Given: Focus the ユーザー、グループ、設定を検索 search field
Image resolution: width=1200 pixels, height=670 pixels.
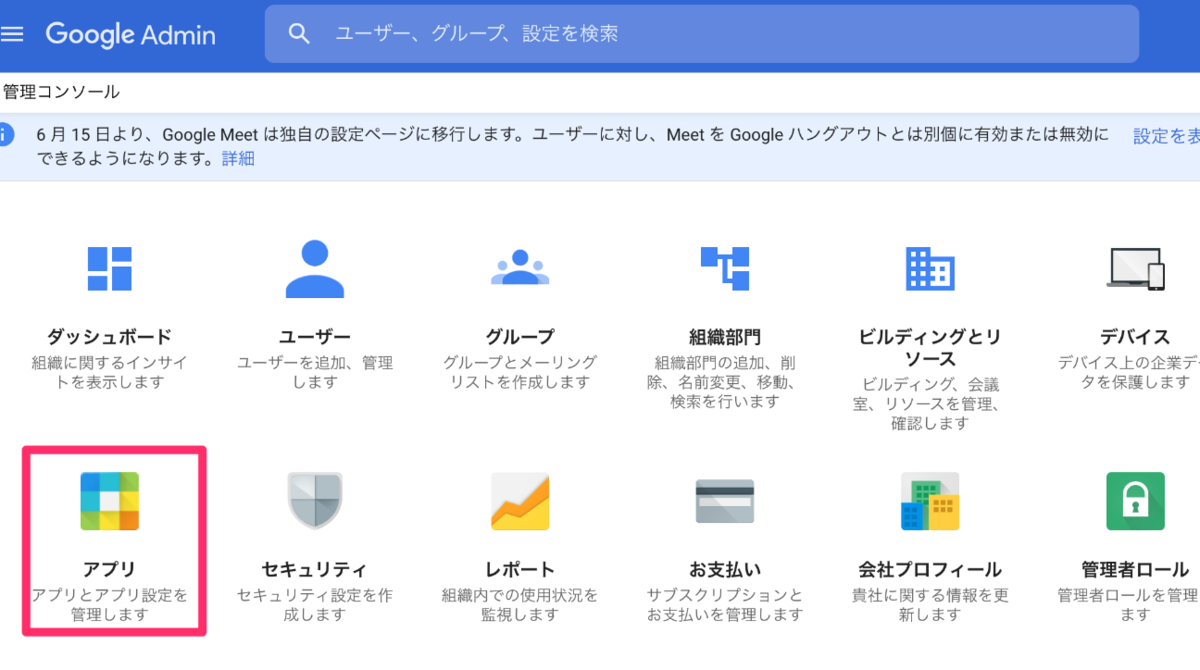Looking at the screenshot, I should pyautogui.click(x=701, y=34).
